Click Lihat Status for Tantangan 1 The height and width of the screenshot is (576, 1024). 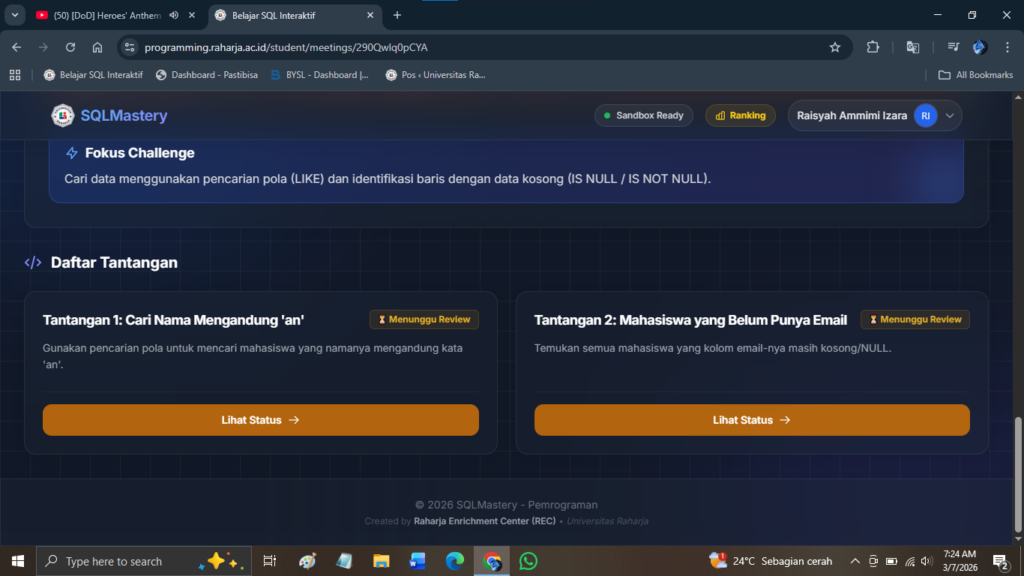pos(260,420)
